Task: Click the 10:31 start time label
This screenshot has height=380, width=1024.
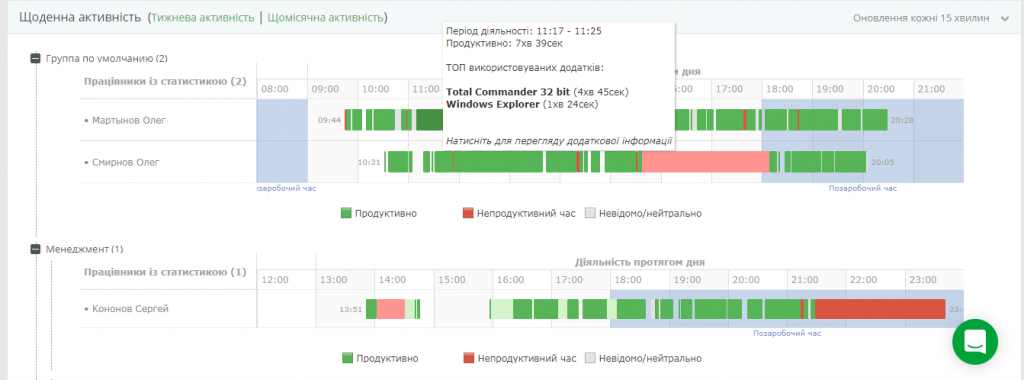Action: tap(369, 162)
